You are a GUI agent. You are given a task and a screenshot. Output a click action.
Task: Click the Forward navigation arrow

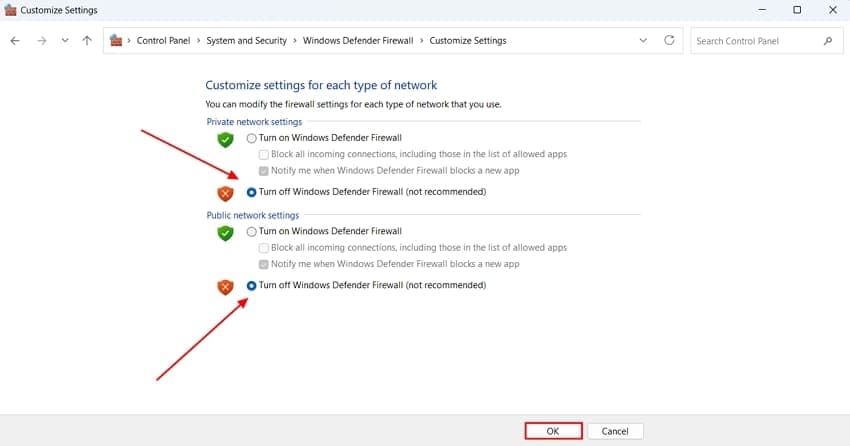pyautogui.click(x=41, y=41)
